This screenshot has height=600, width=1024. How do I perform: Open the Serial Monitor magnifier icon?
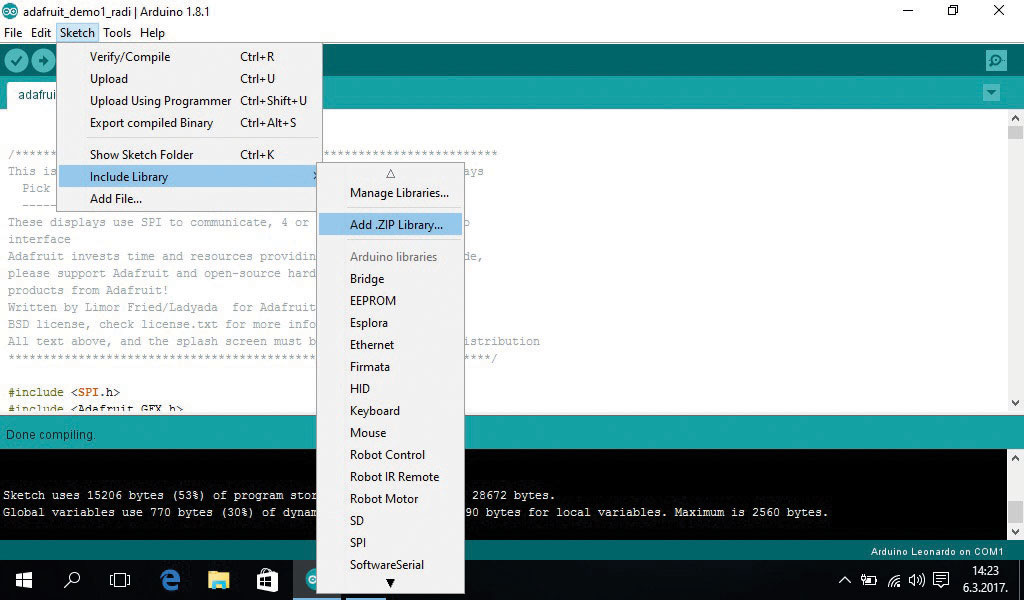point(995,61)
